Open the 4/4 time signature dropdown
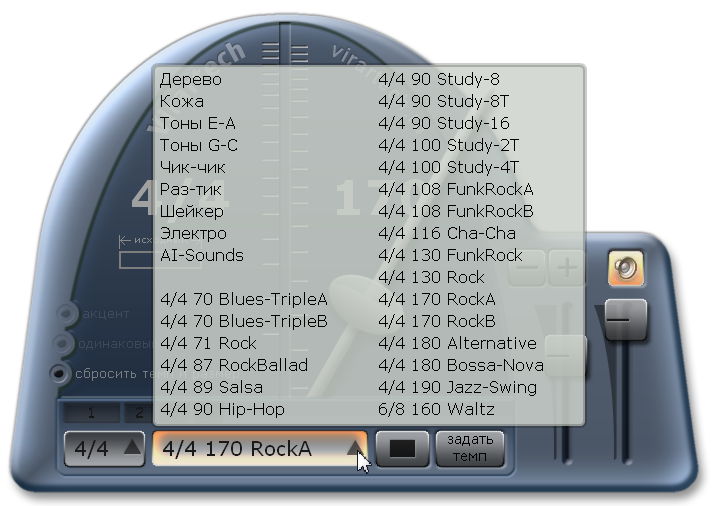 pos(105,449)
